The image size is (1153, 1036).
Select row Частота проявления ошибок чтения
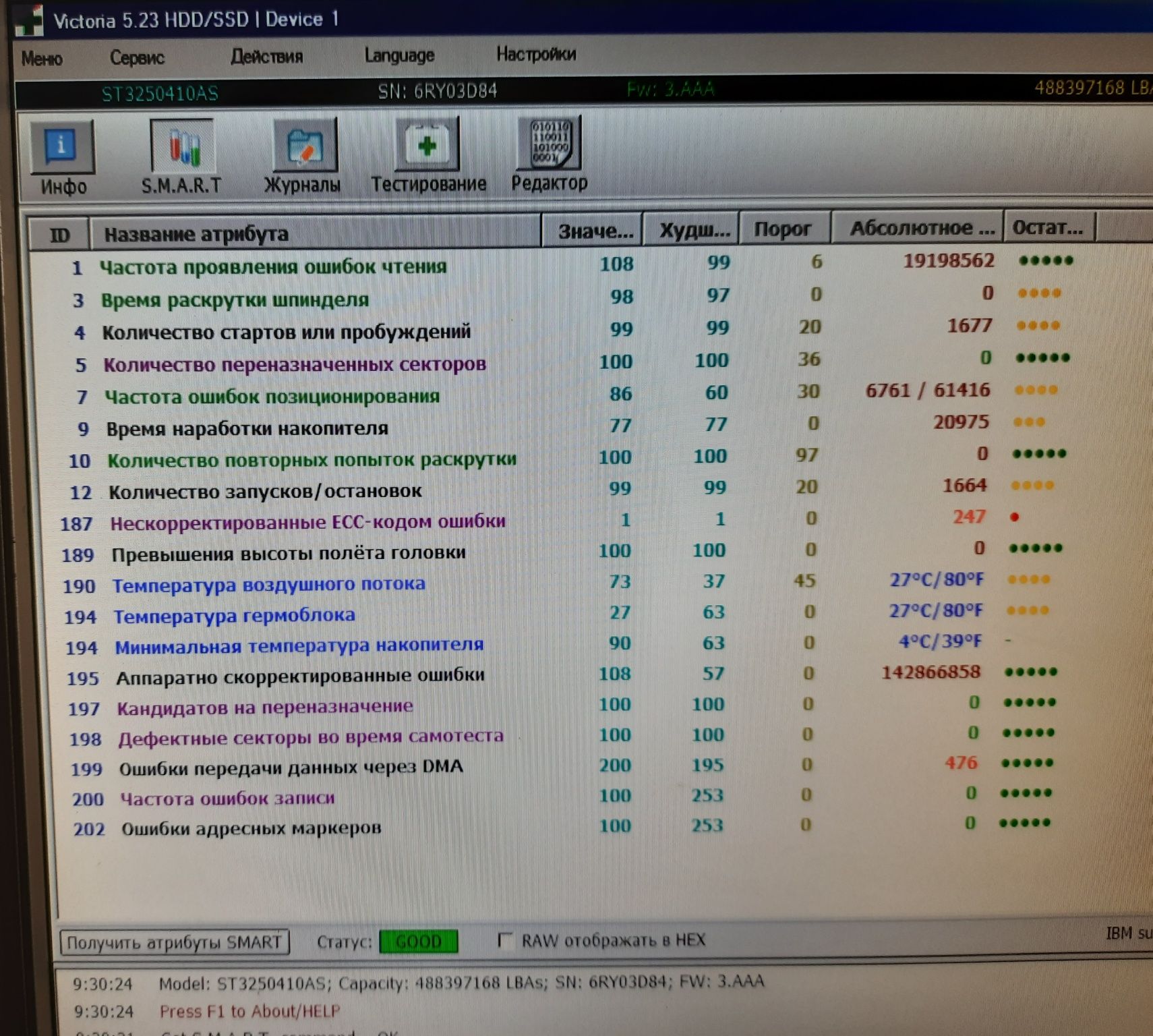573,264
